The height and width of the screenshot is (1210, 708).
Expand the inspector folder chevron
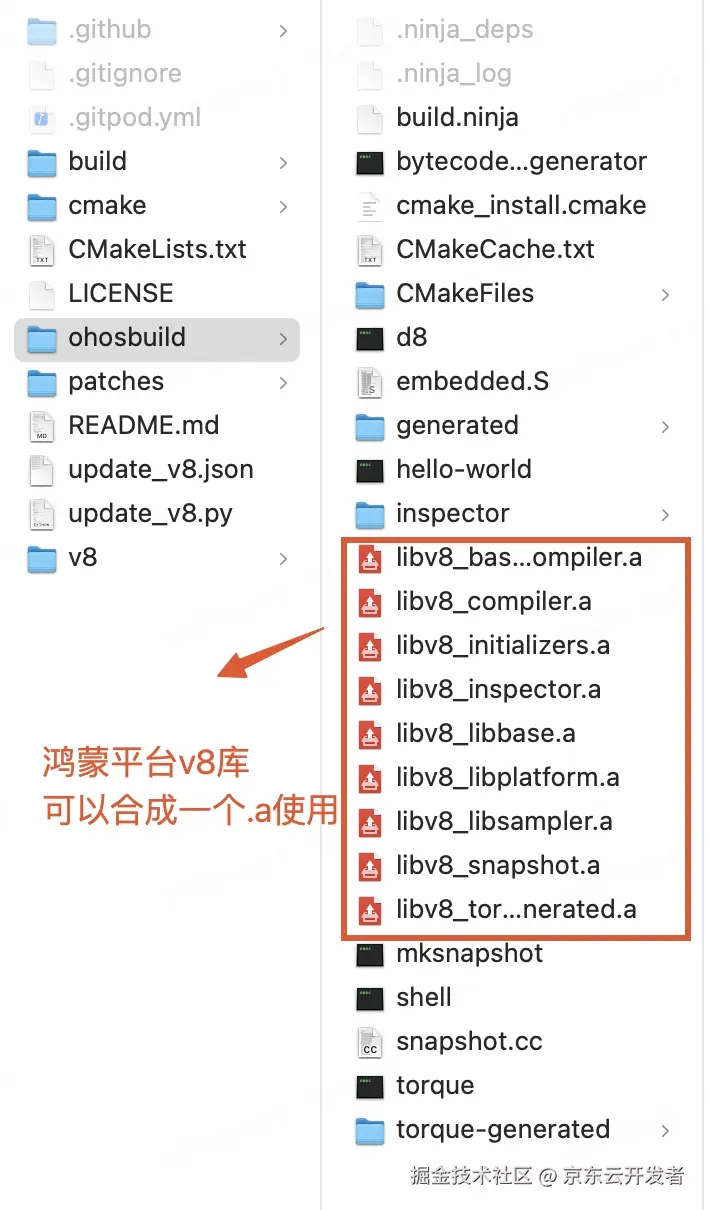(665, 514)
